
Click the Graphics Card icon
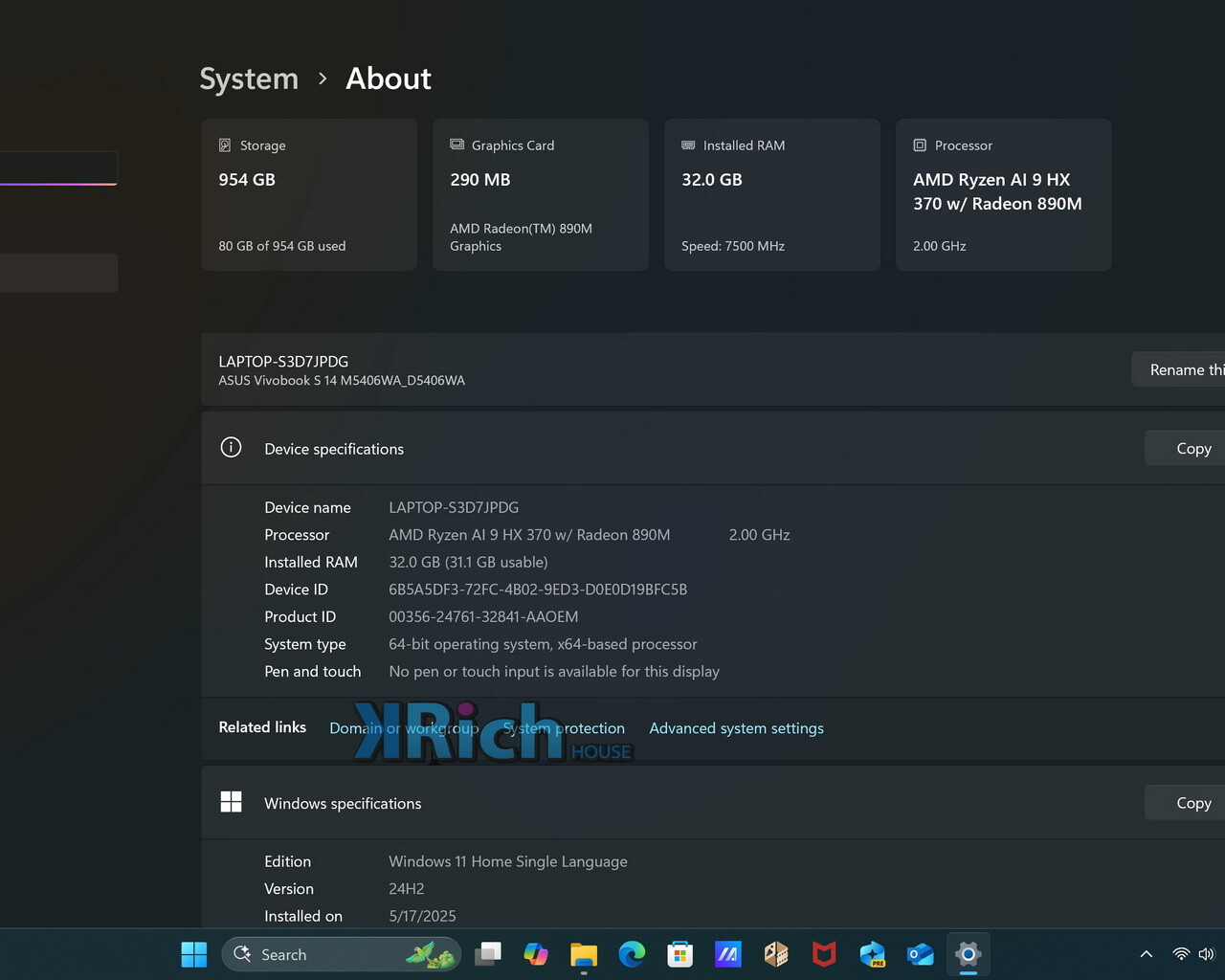click(x=457, y=145)
